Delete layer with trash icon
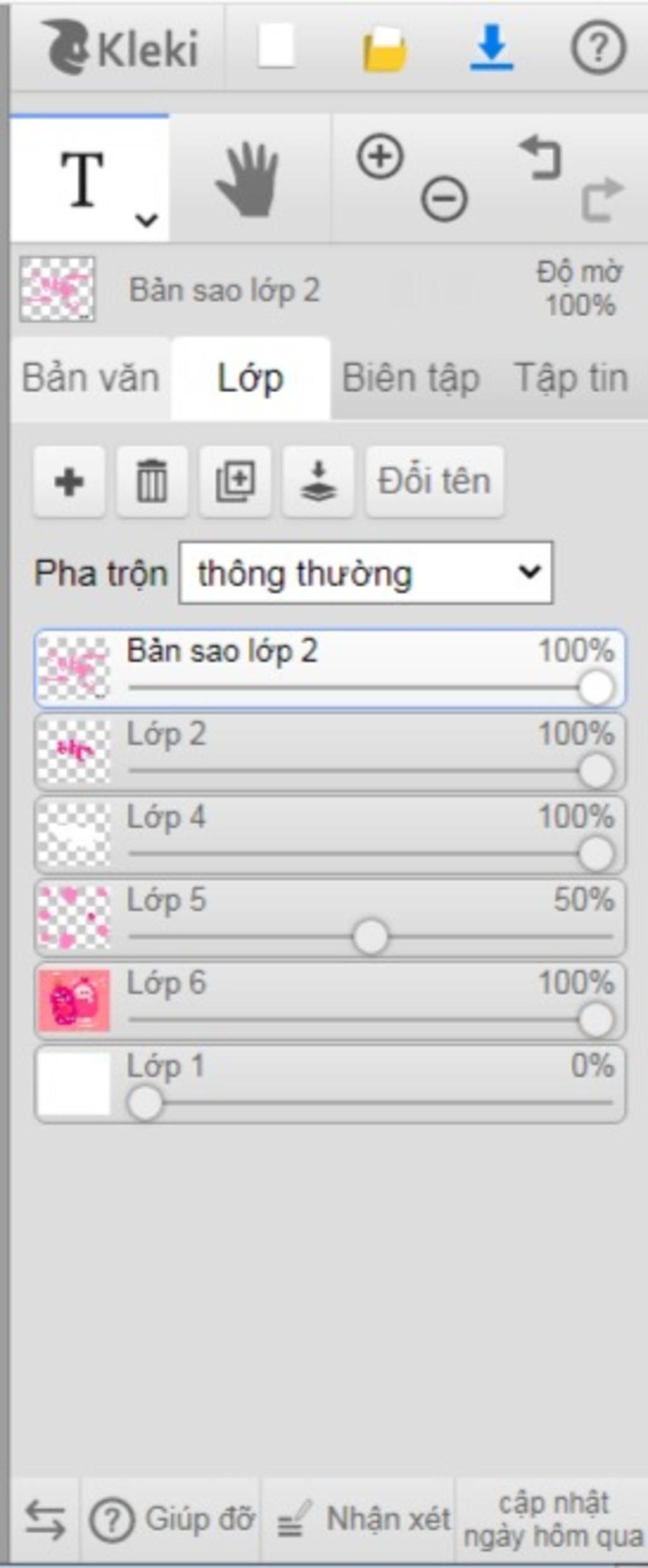 (152, 481)
